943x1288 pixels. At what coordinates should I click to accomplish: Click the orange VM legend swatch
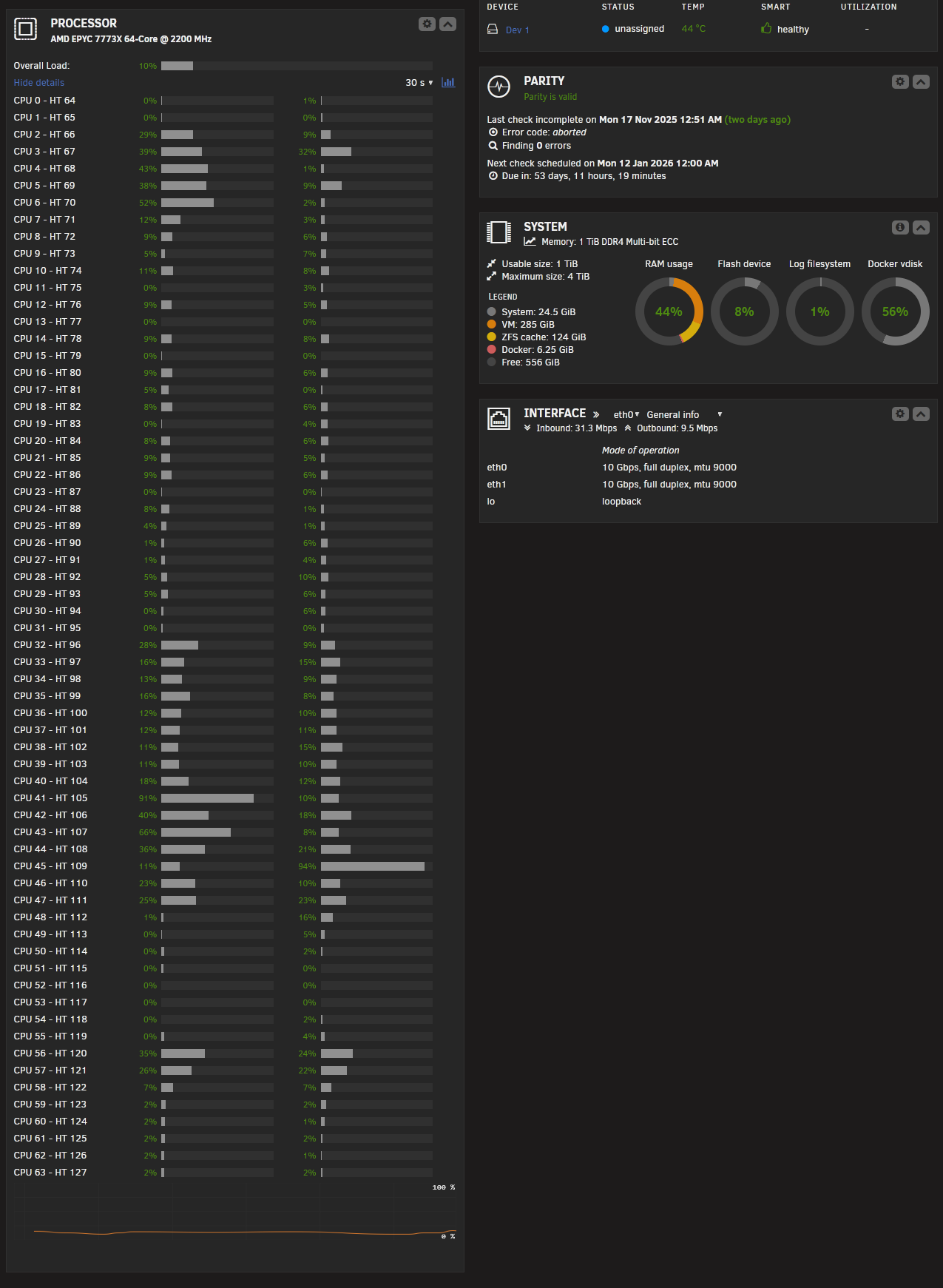[x=492, y=324]
